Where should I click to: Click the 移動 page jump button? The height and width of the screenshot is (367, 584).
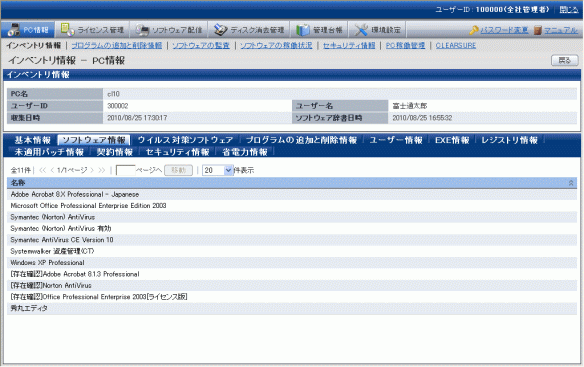pos(178,170)
